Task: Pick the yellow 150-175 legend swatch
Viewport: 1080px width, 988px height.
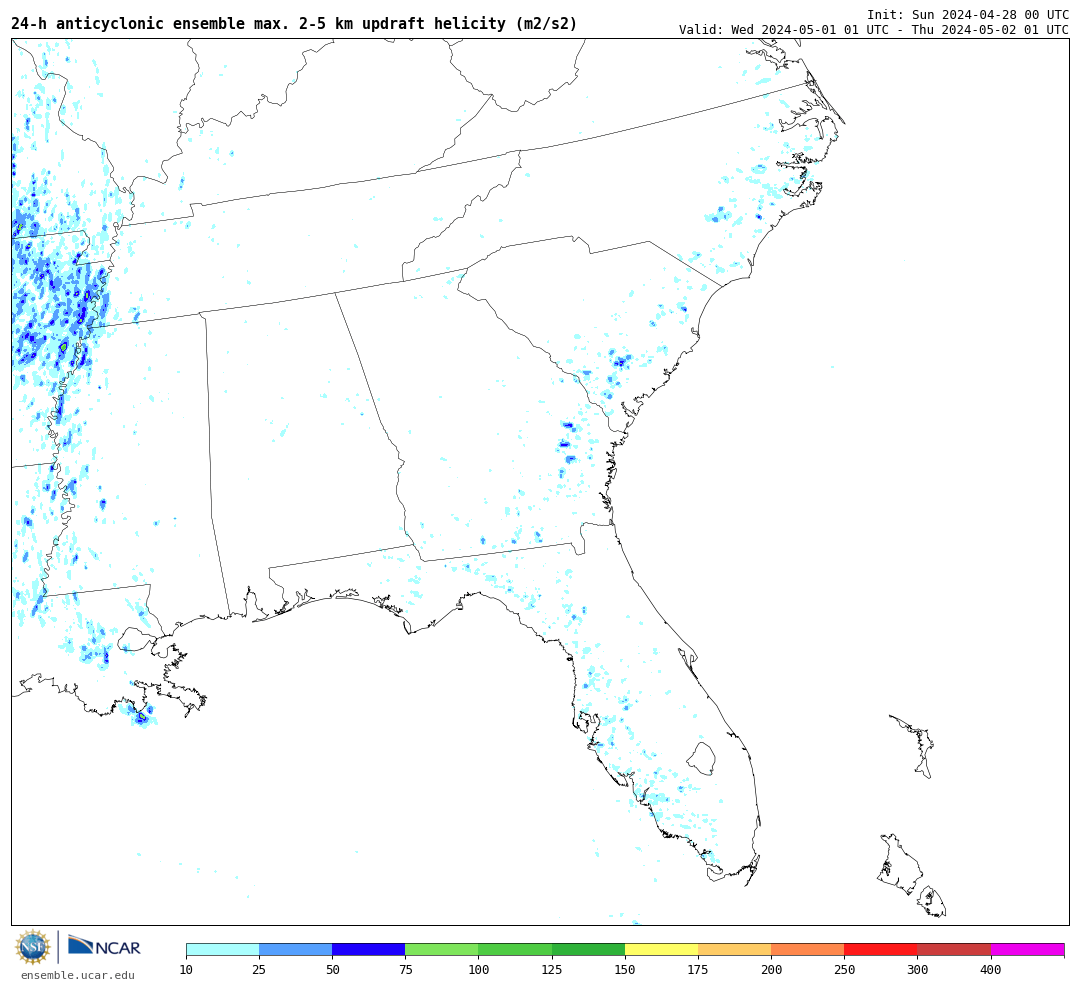Action: click(x=661, y=950)
